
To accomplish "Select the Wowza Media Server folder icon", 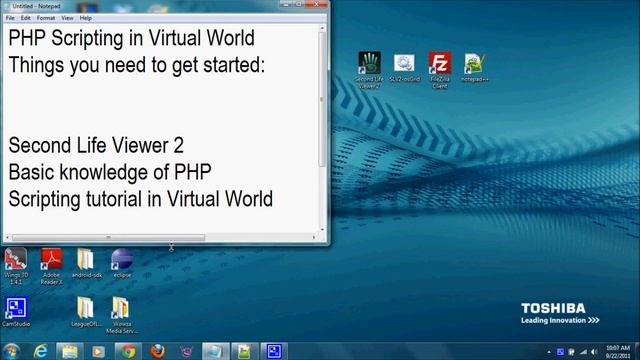I will click(122, 315).
